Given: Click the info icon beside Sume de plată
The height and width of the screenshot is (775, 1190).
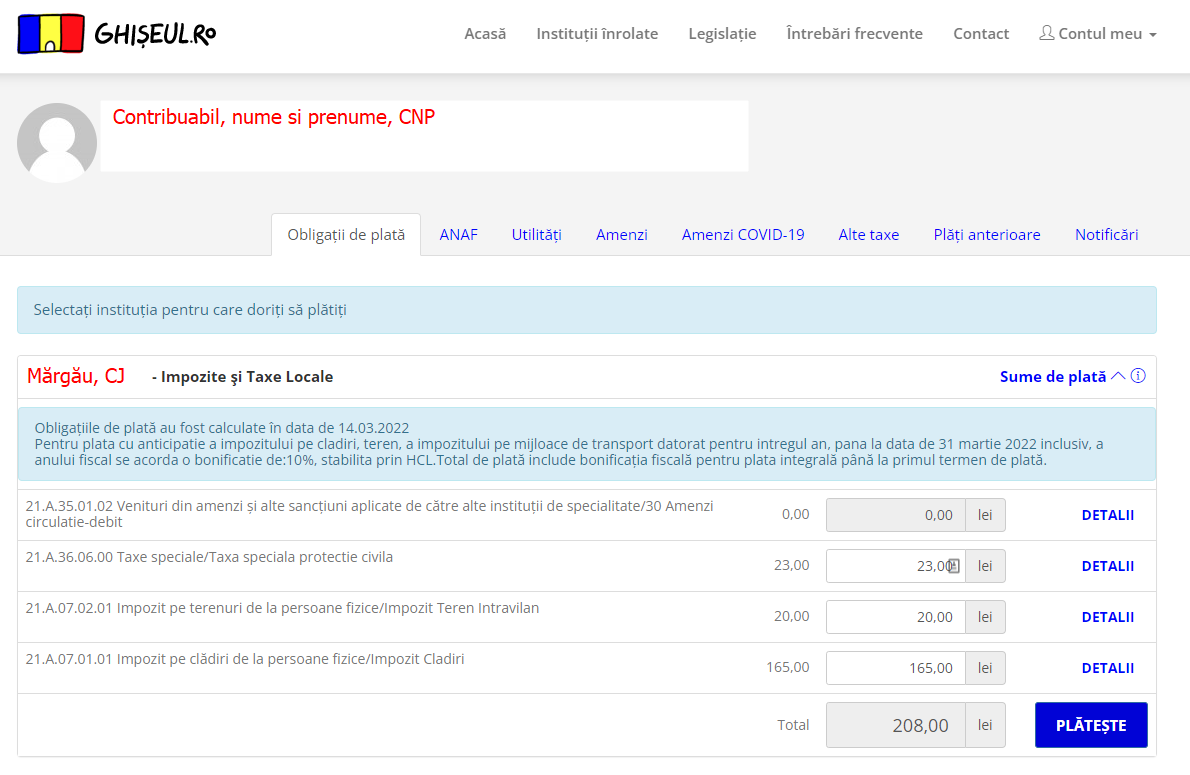Looking at the screenshot, I should [x=1138, y=376].
